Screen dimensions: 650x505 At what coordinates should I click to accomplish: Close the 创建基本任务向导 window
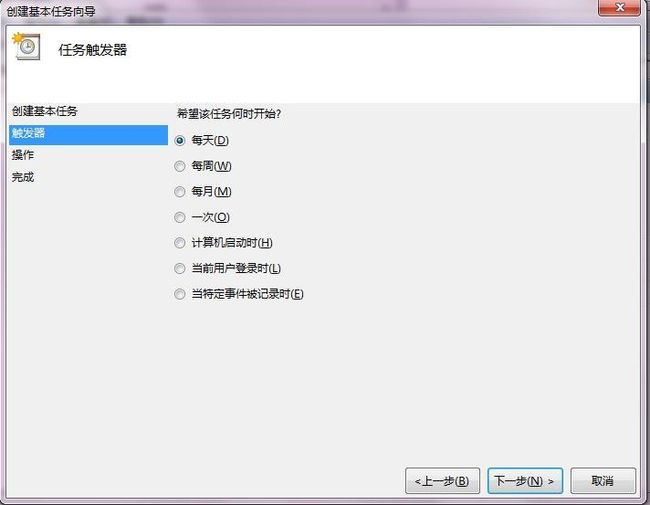(619, 7)
